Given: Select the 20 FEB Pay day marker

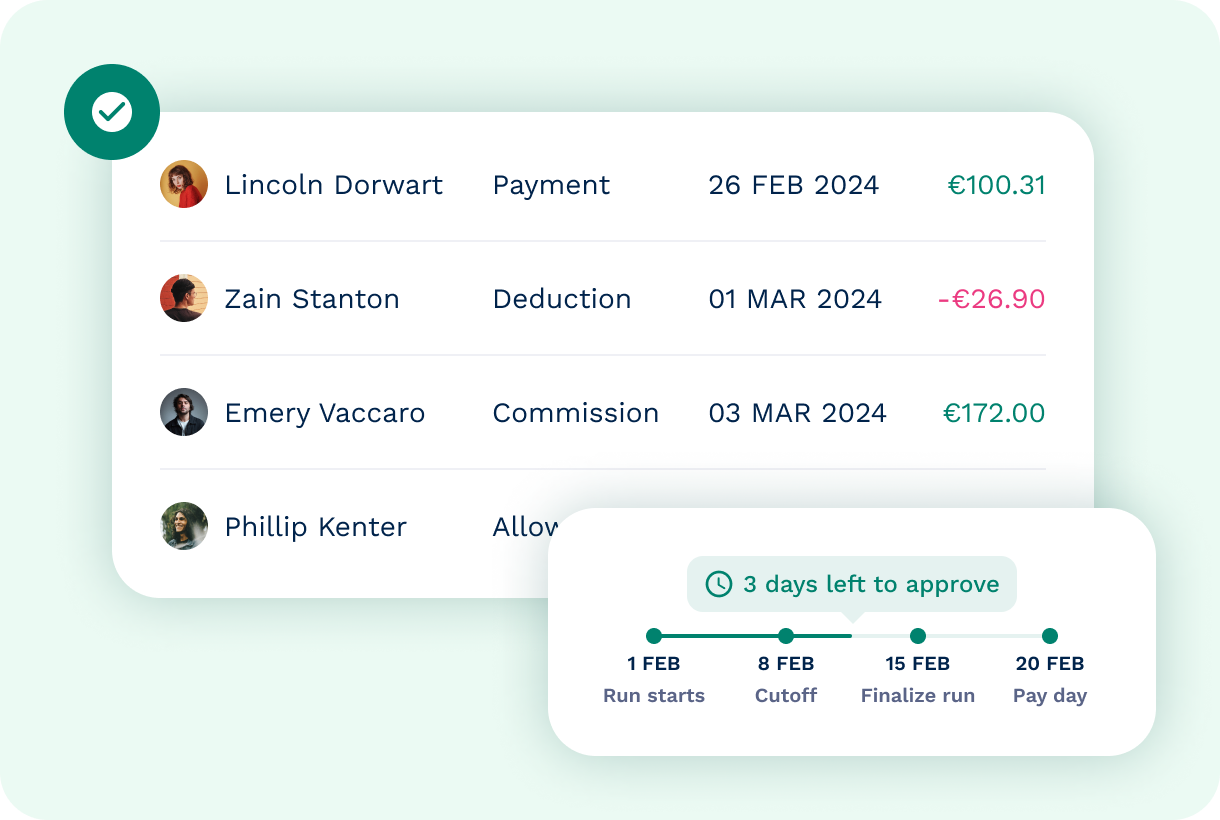Looking at the screenshot, I should (x=1050, y=636).
